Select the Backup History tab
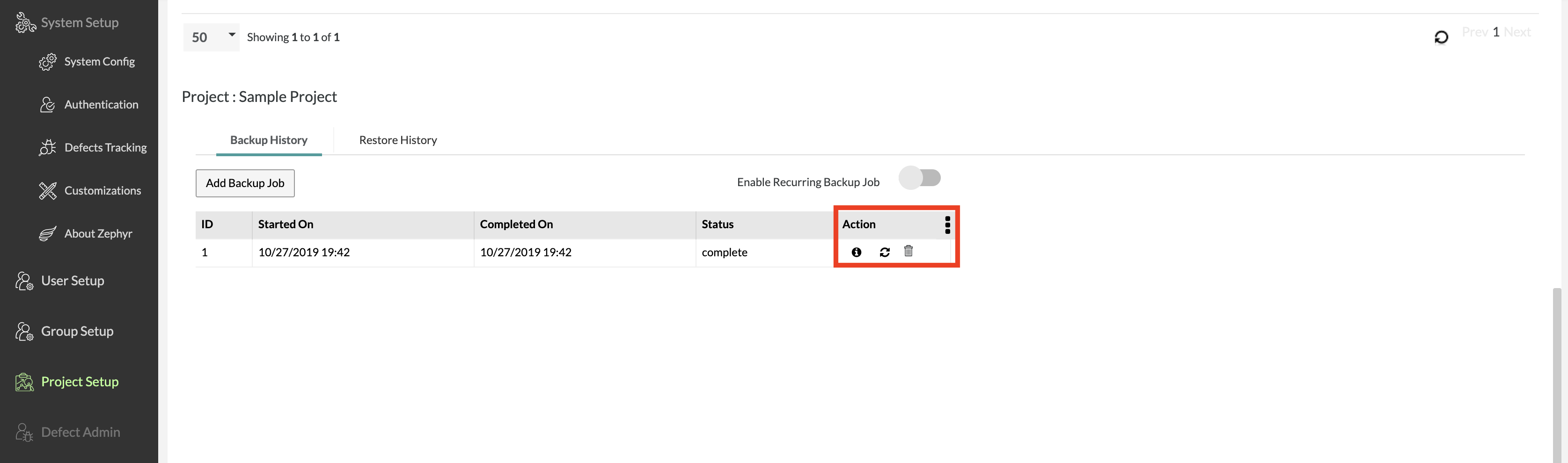This screenshot has width=1568, height=463. pyautogui.click(x=269, y=141)
